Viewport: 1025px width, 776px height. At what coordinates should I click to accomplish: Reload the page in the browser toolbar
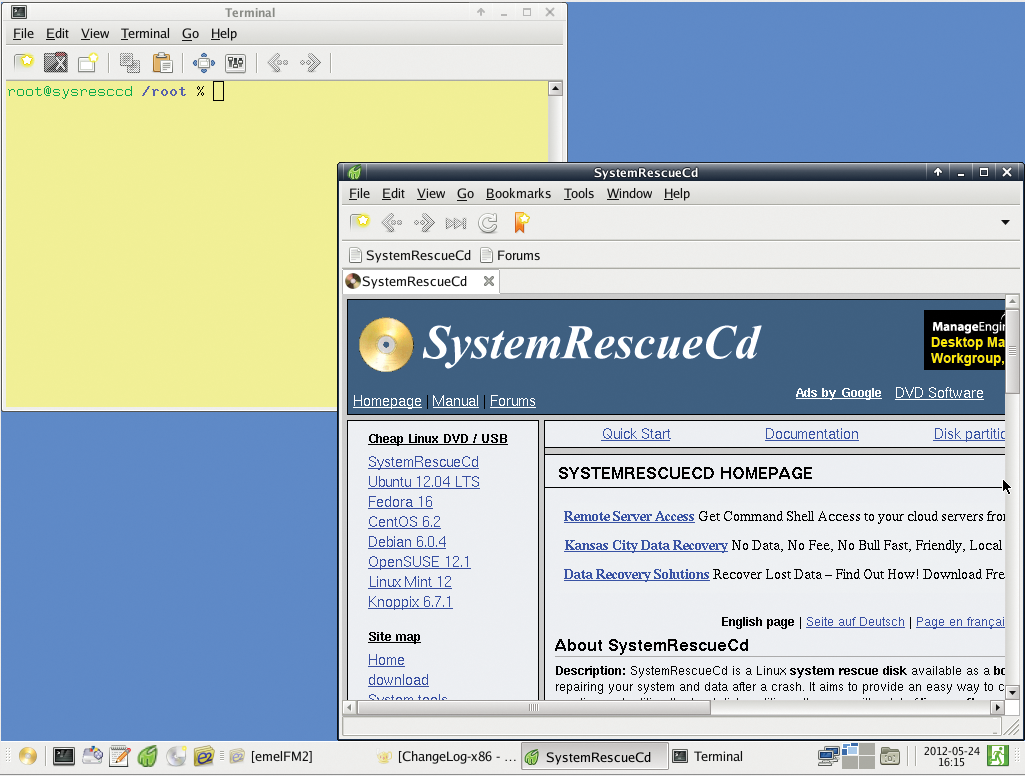[x=488, y=223]
